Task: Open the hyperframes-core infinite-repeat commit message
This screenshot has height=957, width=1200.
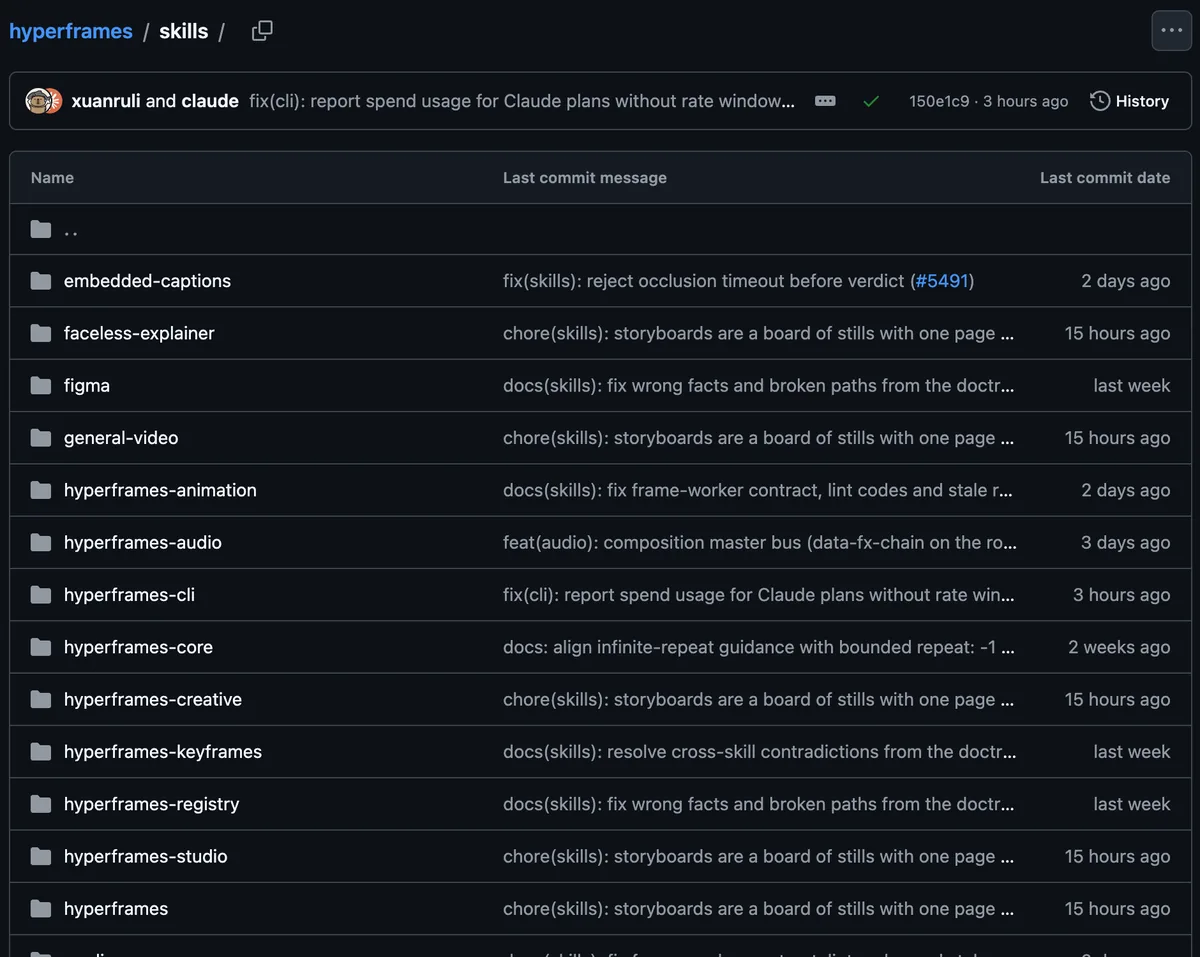Action: click(759, 647)
